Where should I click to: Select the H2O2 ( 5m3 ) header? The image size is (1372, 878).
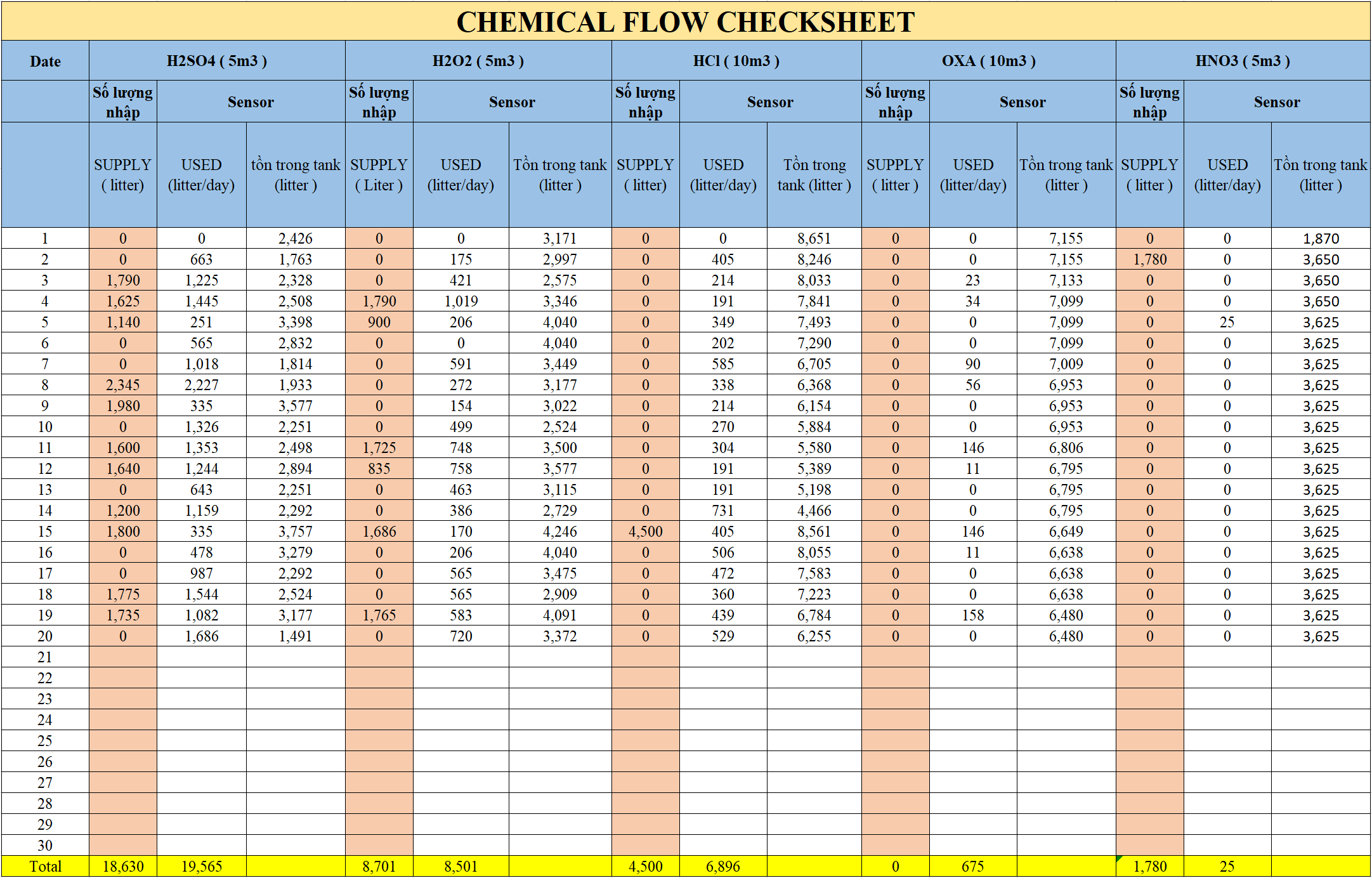[x=478, y=61]
